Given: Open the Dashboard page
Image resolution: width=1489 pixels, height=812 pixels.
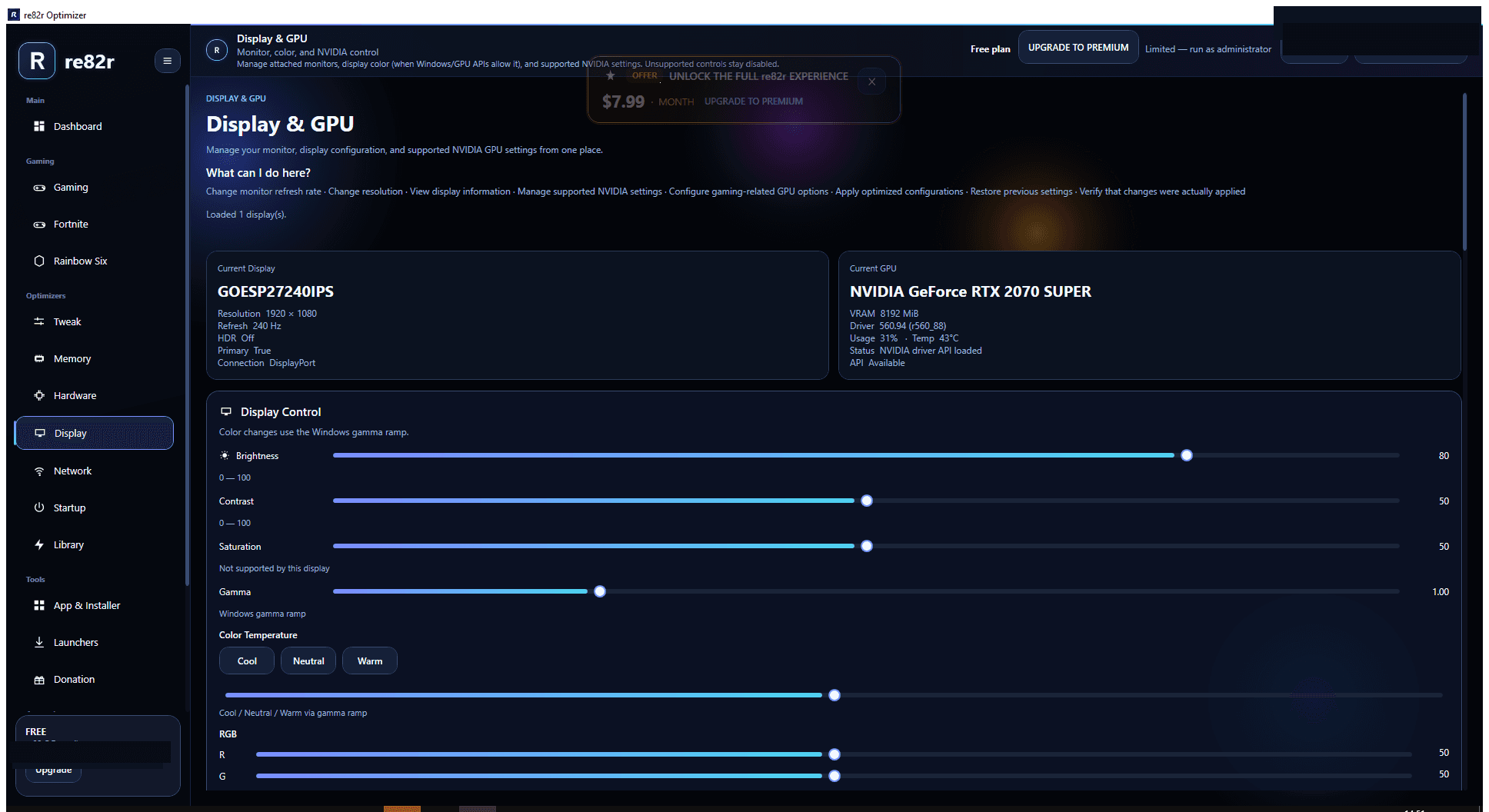Looking at the screenshot, I should 94,126.
